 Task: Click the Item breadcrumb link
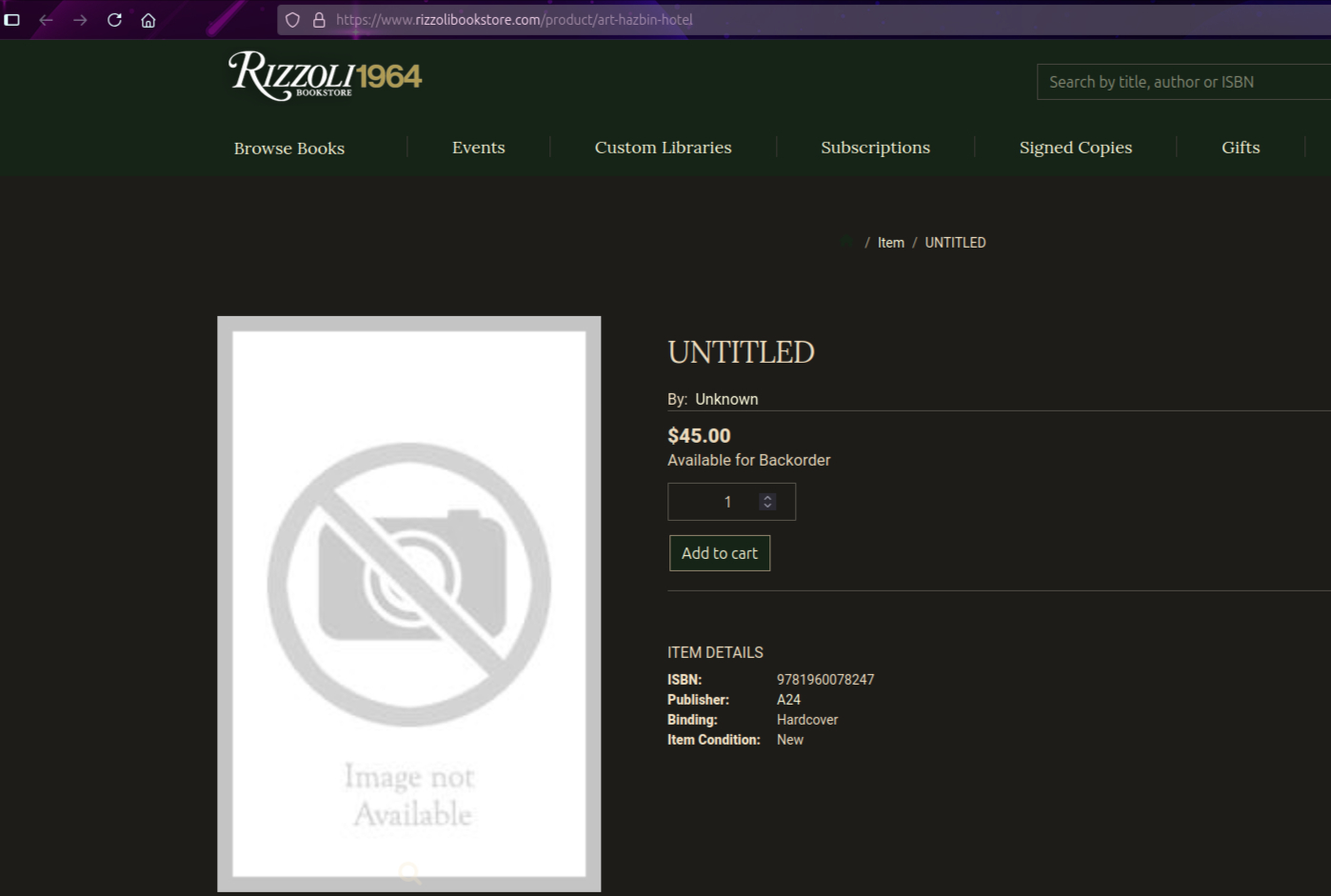(890, 243)
